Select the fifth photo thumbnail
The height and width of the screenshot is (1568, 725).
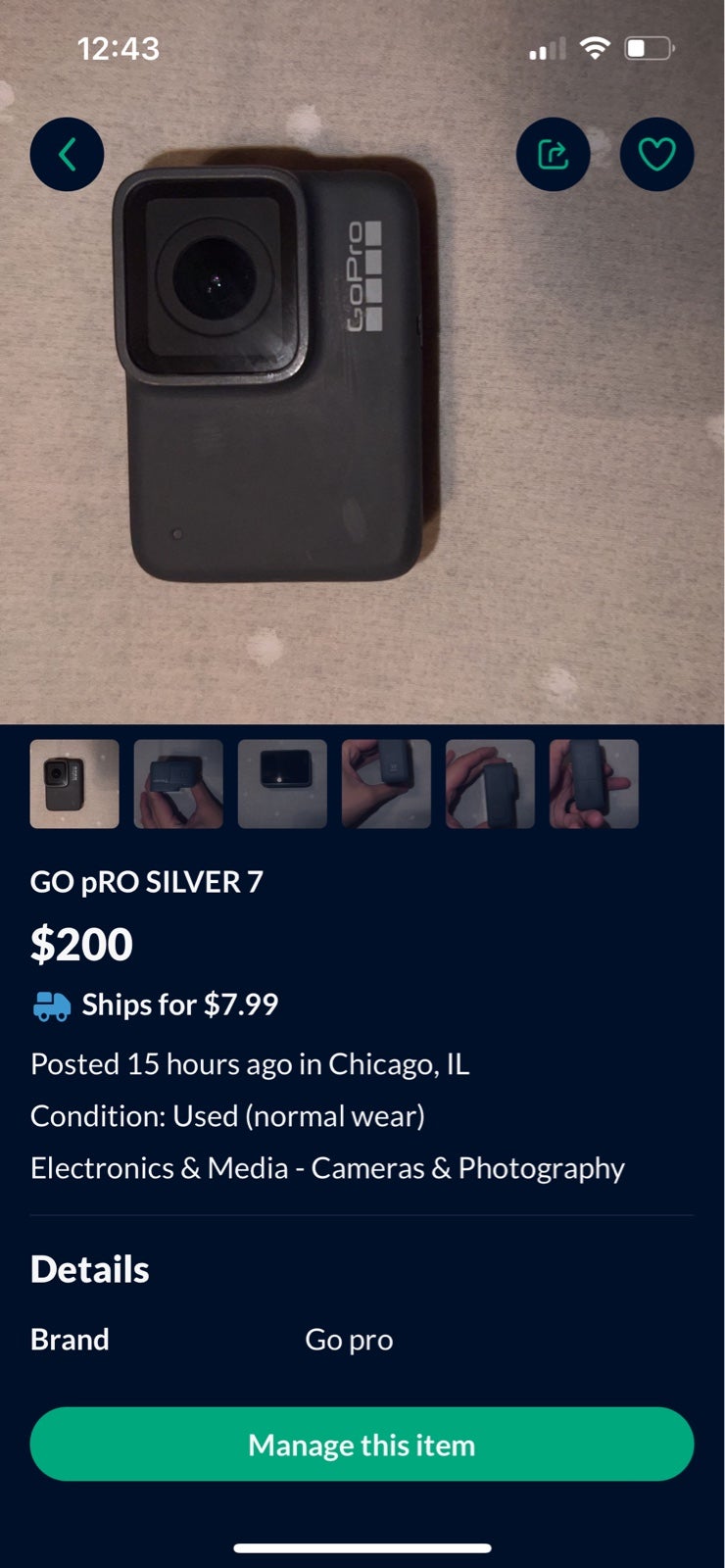(x=490, y=784)
